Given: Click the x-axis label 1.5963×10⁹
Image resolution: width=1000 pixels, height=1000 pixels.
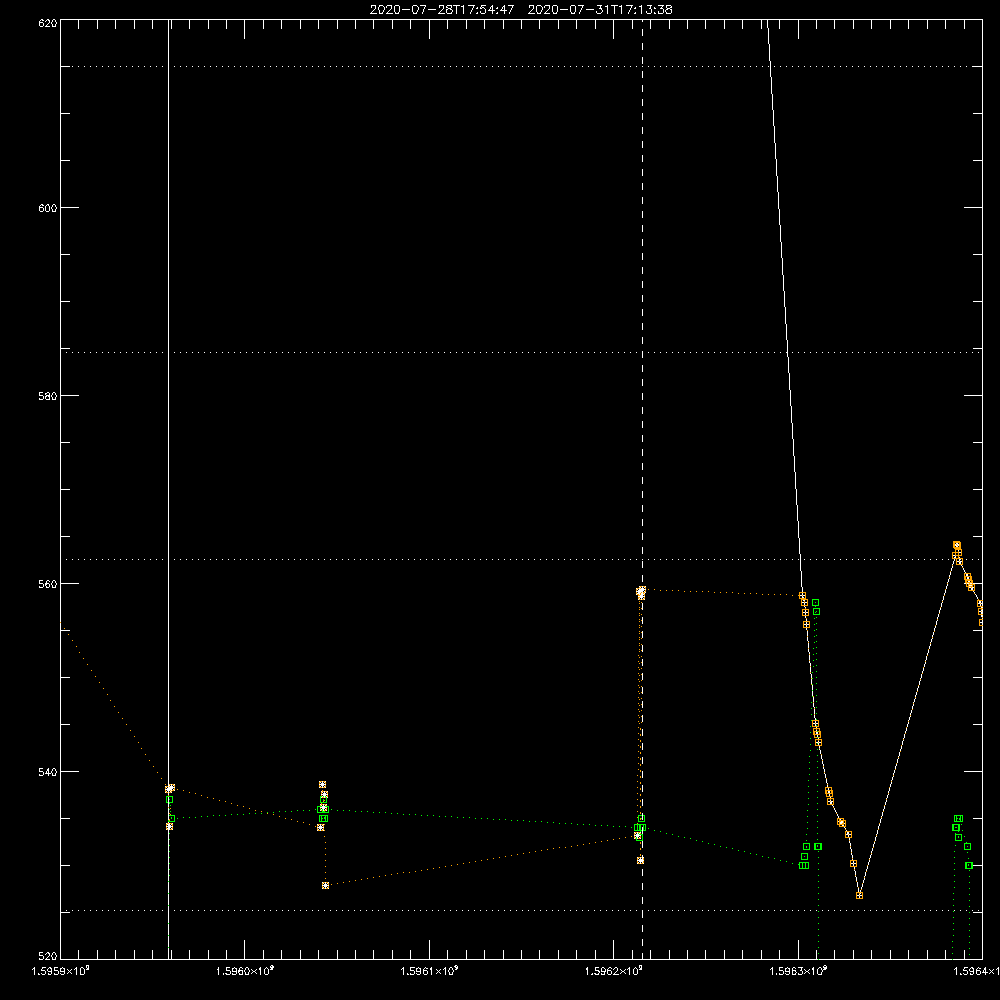Looking at the screenshot, I should 798,971.
